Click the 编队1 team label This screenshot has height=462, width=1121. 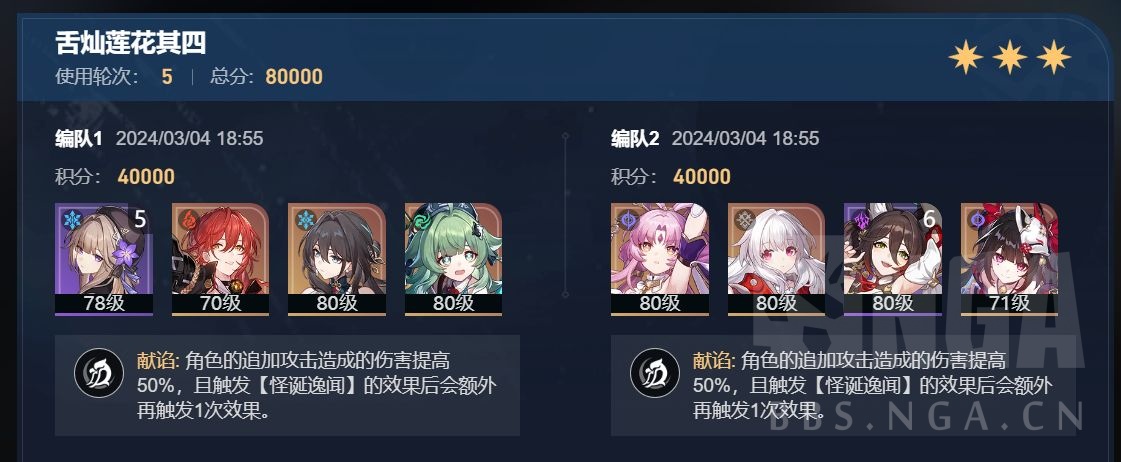(x=79, y=138)
